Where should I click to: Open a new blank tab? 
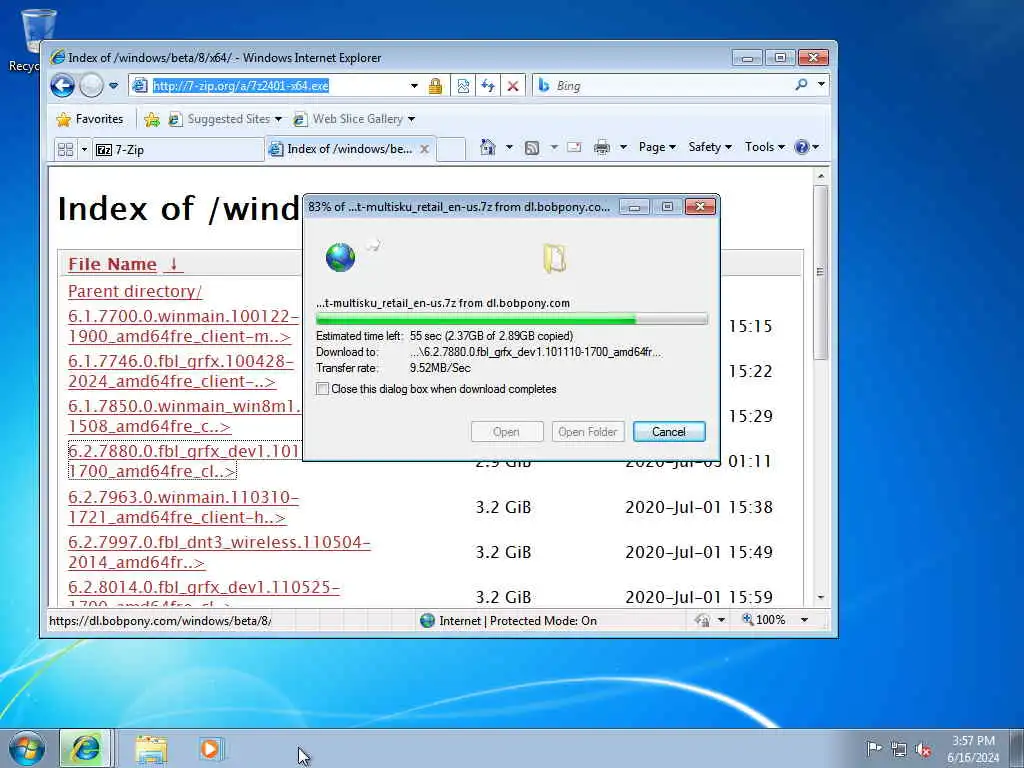point(451,150)
